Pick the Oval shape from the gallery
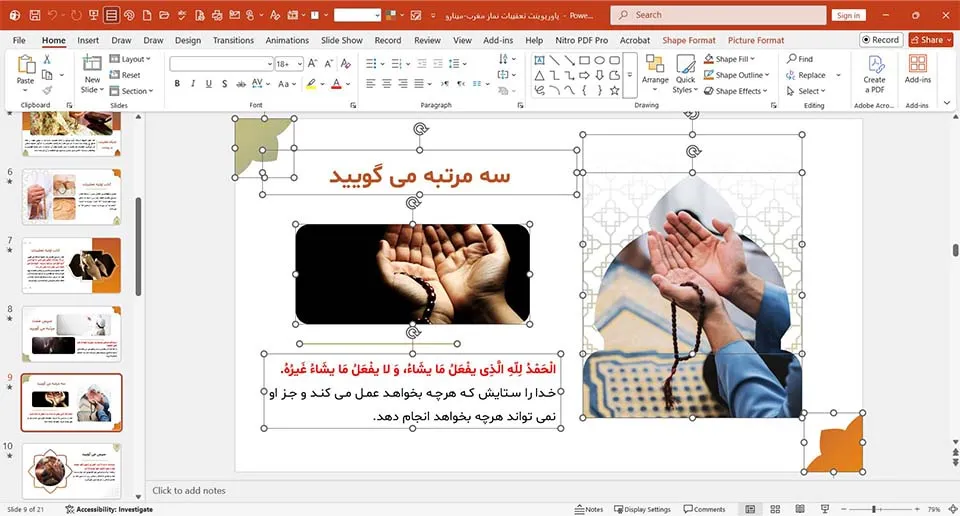 point(599,60)
